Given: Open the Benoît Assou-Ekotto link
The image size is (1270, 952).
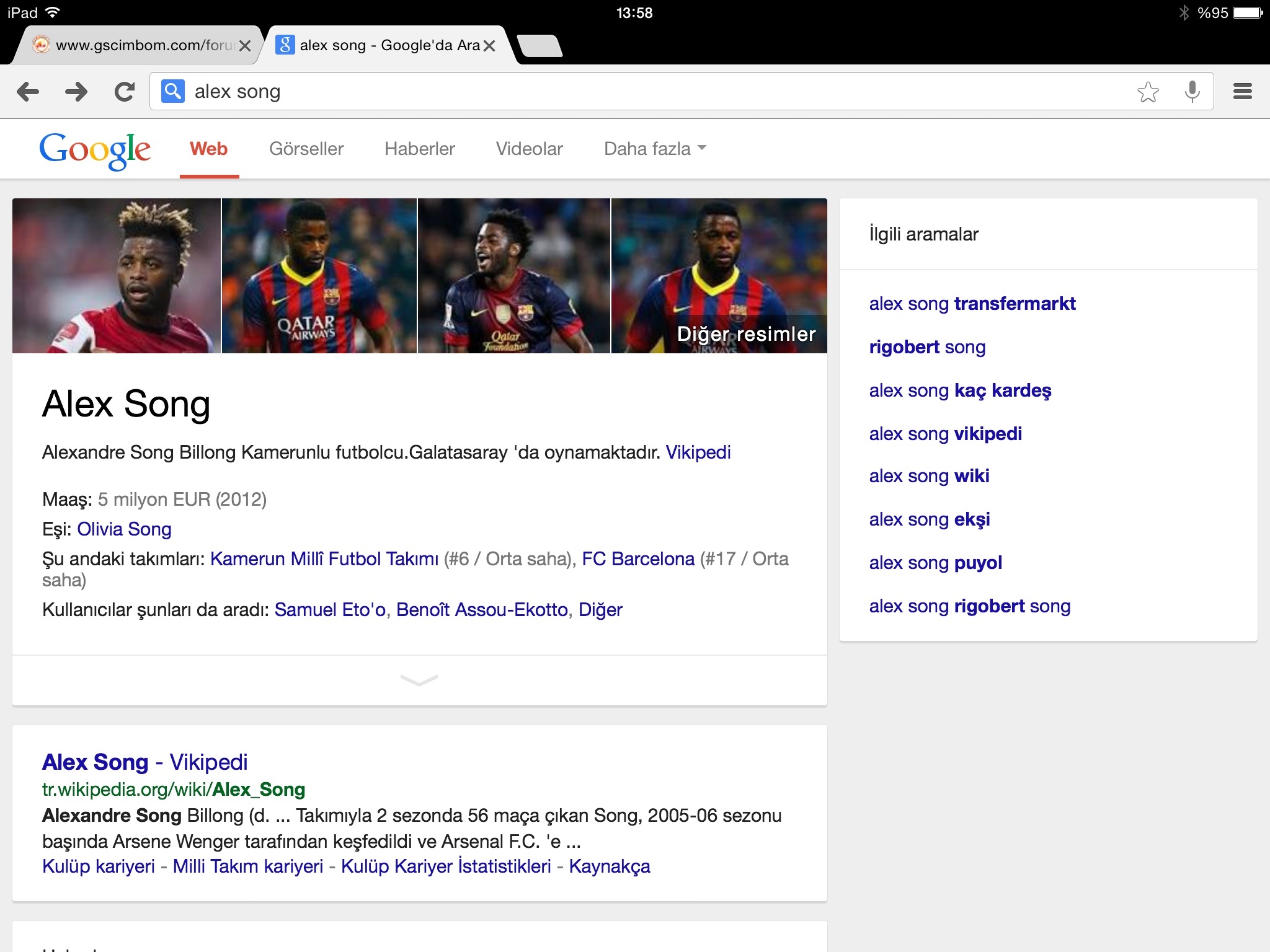Looking at the screenshot, I should tap(482, 610).
